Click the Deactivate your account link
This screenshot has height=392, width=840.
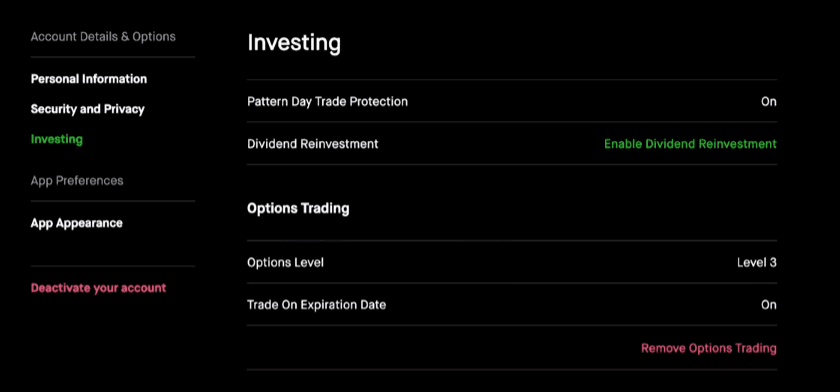pos(99,288)
